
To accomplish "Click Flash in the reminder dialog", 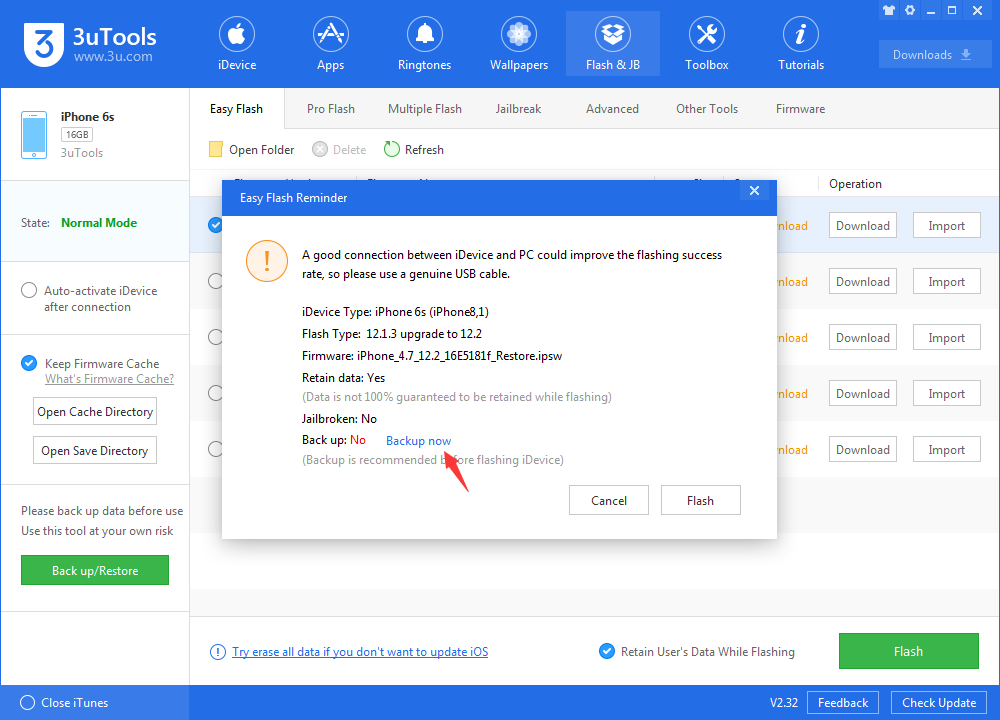I will pos(700,501).
